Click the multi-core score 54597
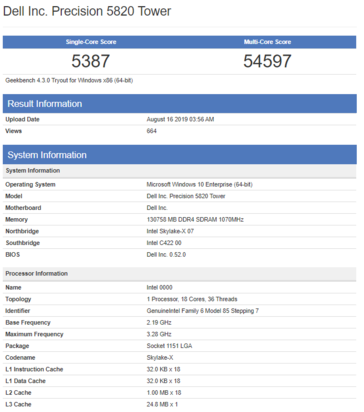Viewport: 364px width, 412px height. pyautogui.click(x=267, y=61)
